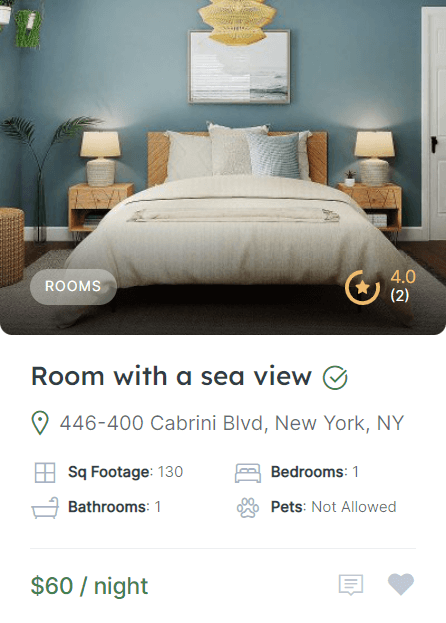This screenshot has width=446, height=623.
Task: Click the bed icon beside Bedrooms
Action: (x=248, y=473)
